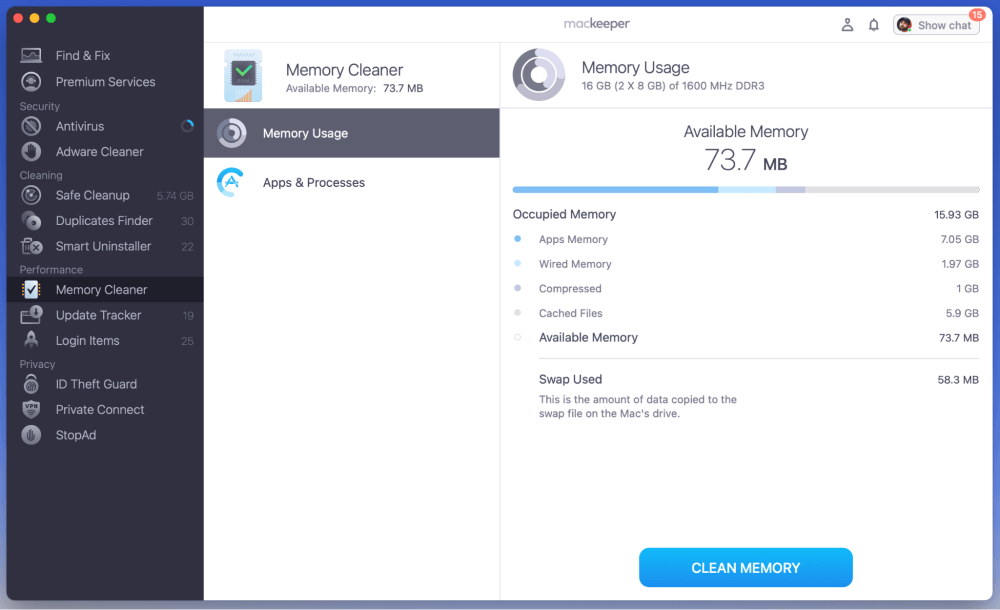Image resolution: width=1000 pixels, height=610 pixels.
Task: Open Premium Services section
Action: 105,82
